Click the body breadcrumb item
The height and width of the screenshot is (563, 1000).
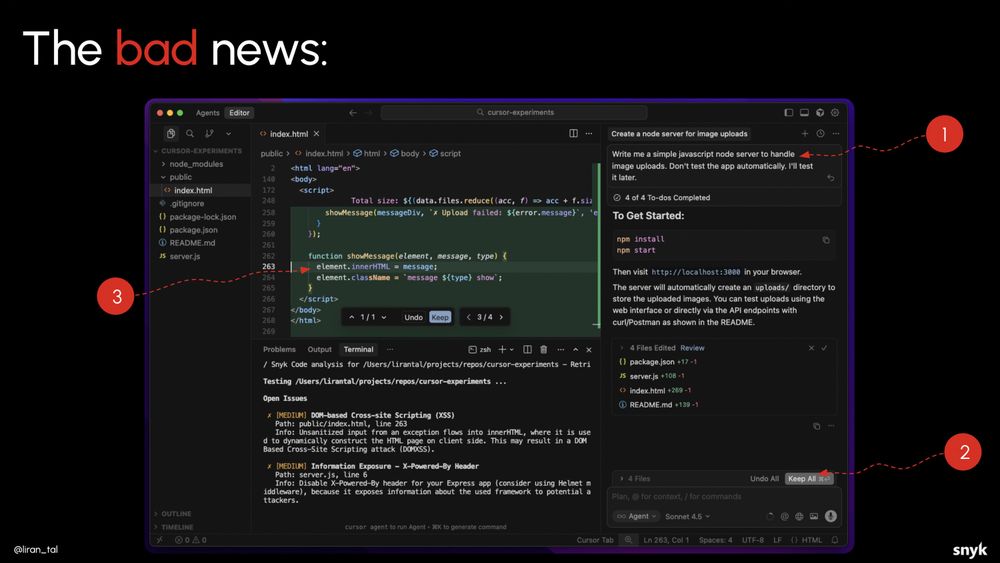(x=405, y=154)
